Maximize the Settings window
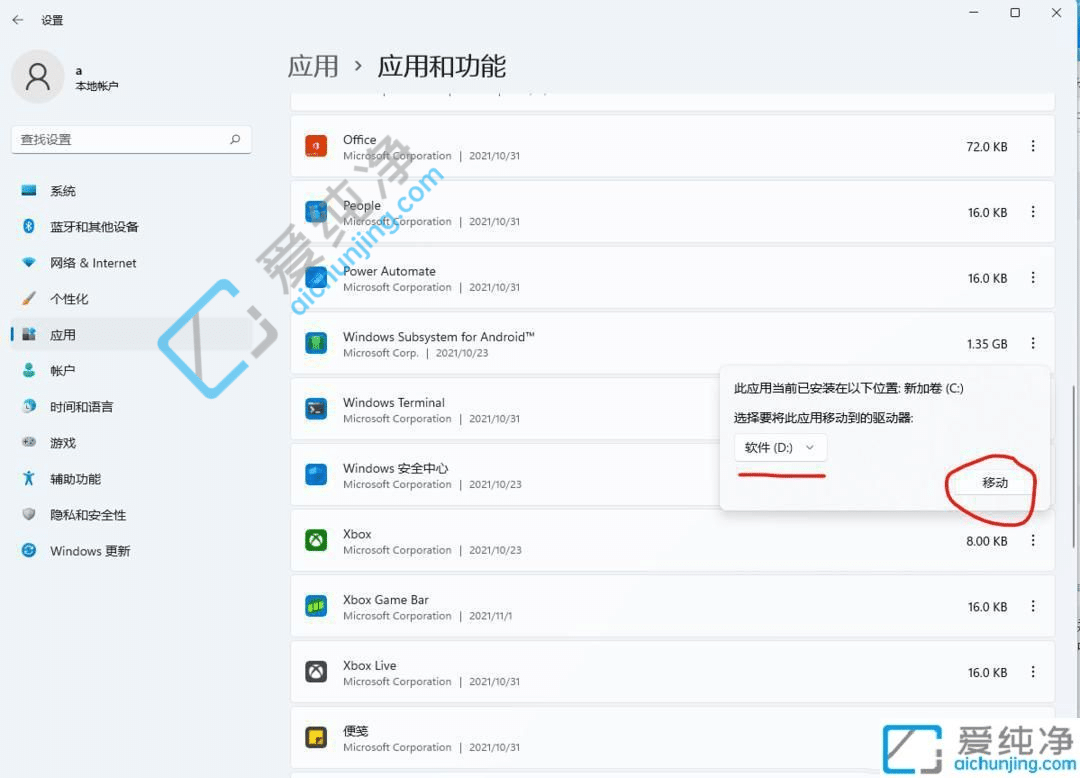The width and height of the screenshot is (1080, 778). point(1015,12)
